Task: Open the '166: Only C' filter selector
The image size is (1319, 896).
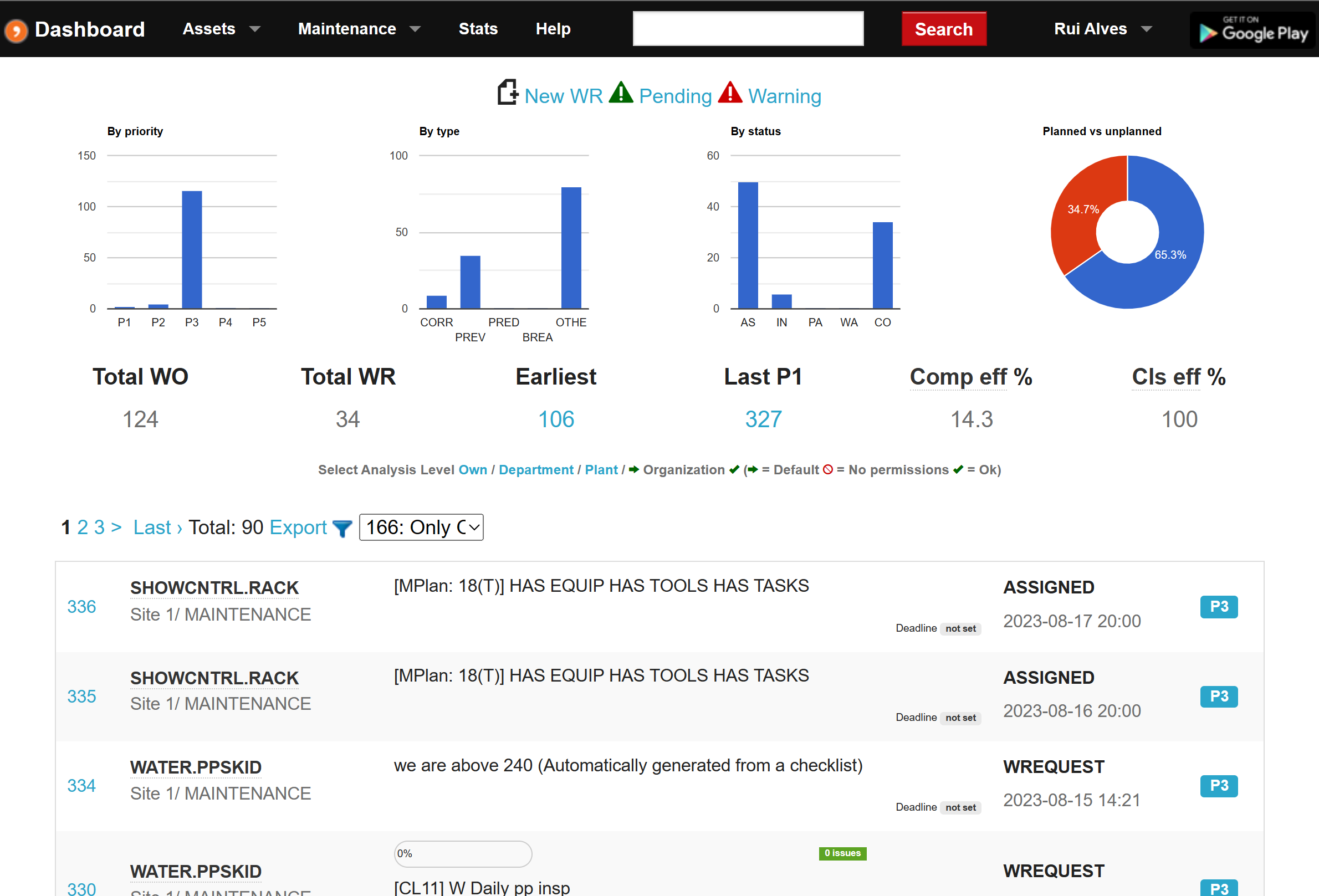Action: (x=421, y=527)
